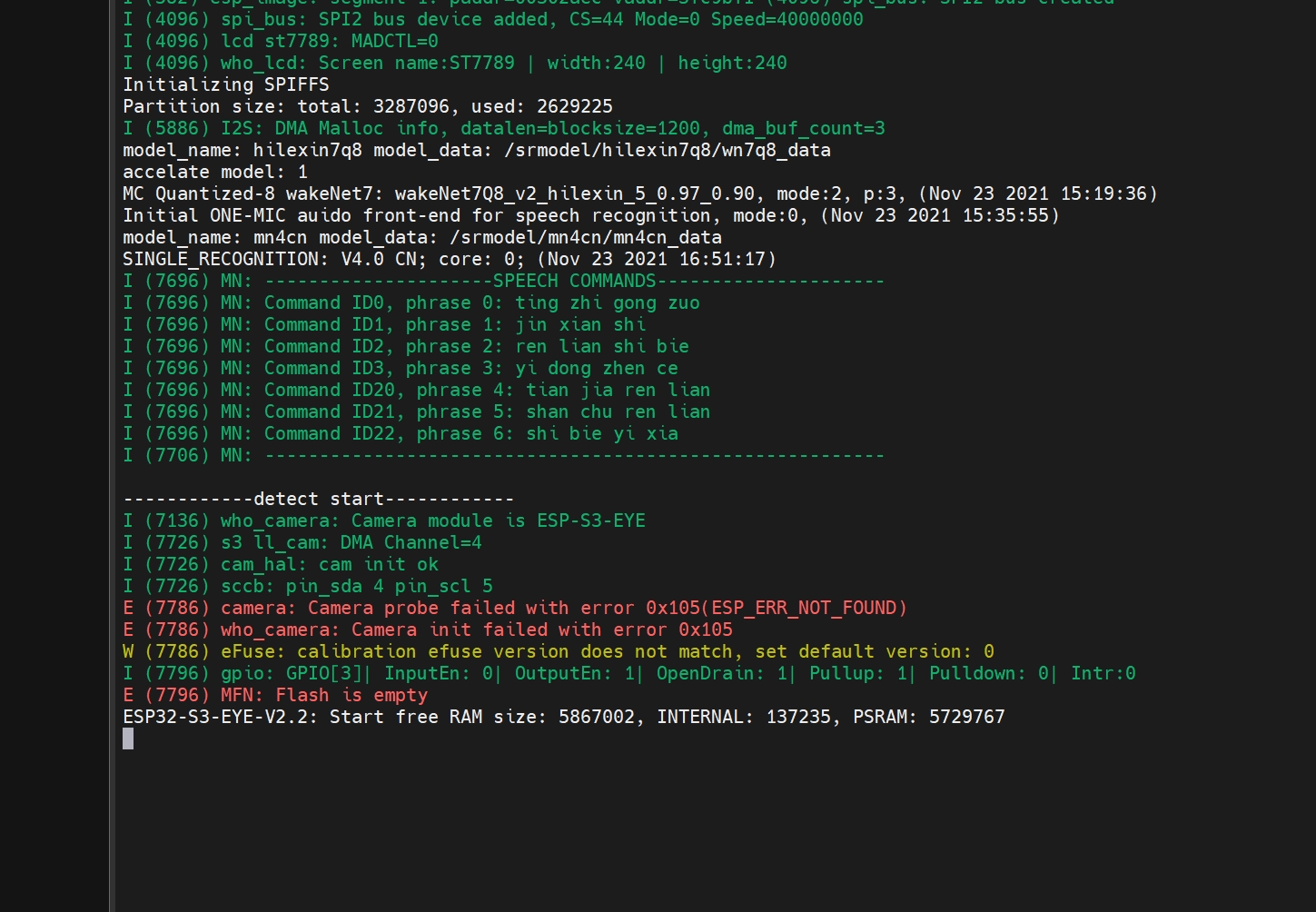Click the 'MFN: Flash is empty' error
The width and height of the screenshot is (1316, 912).
point(275,695)
